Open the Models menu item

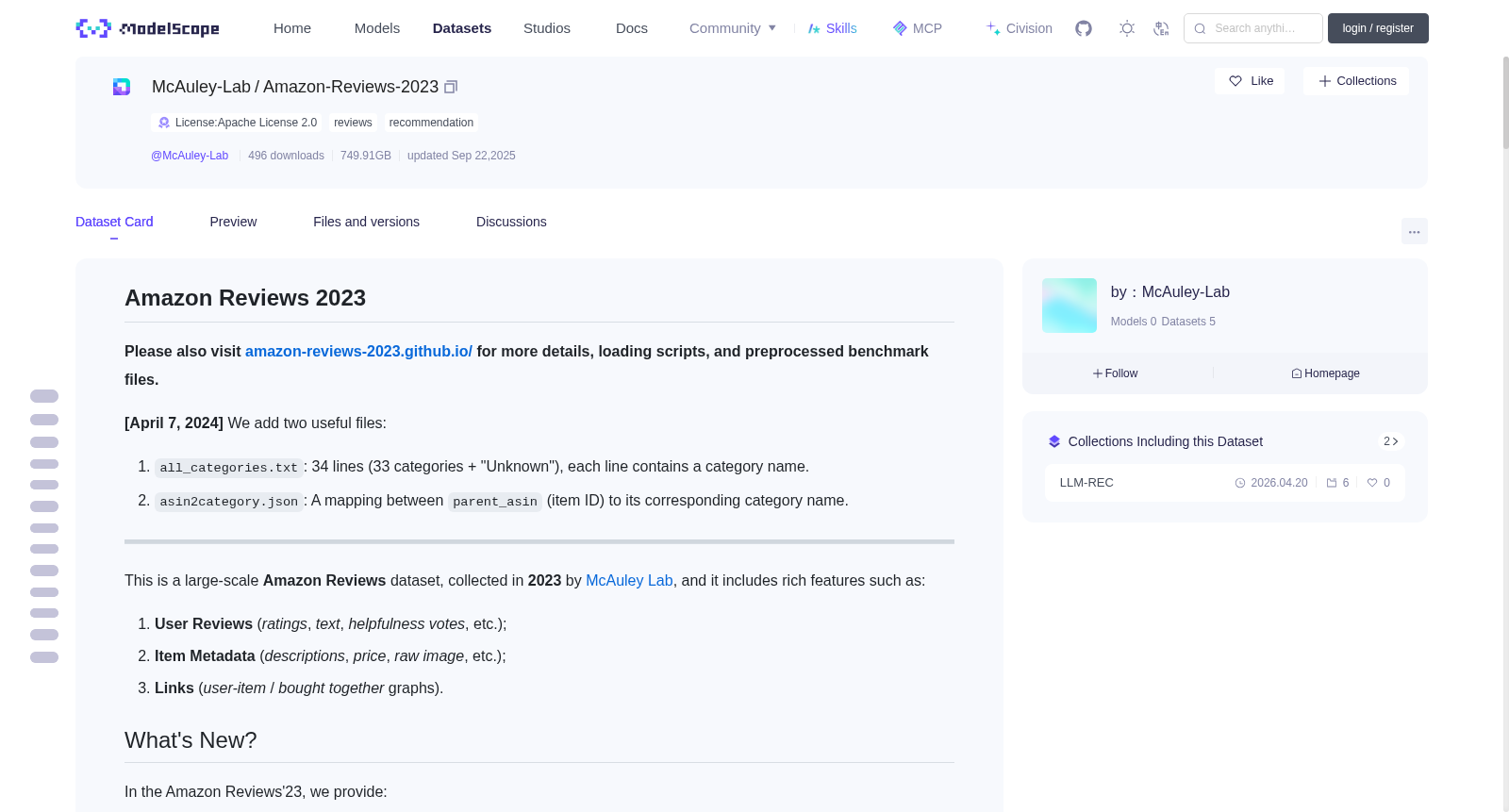[x=377, y=28]
